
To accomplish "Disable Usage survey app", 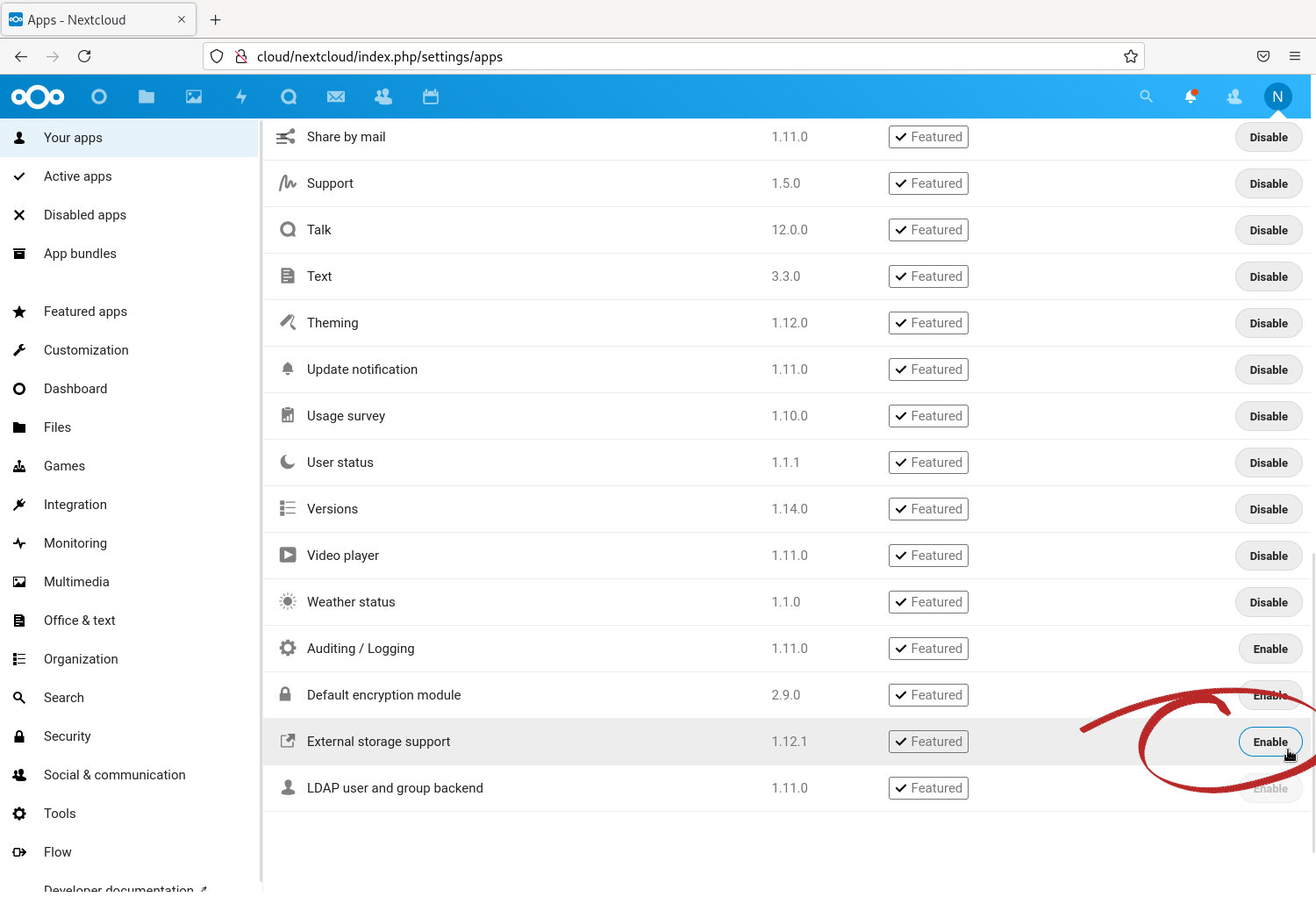I will [1269, 416].
